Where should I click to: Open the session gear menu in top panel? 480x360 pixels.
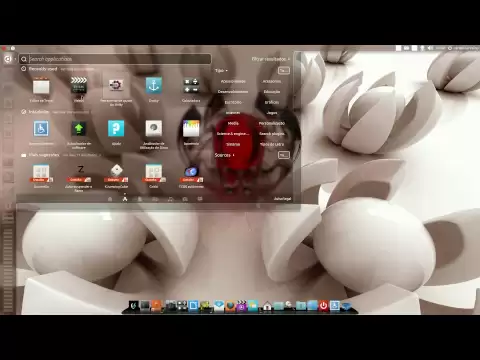click(450, 48)
